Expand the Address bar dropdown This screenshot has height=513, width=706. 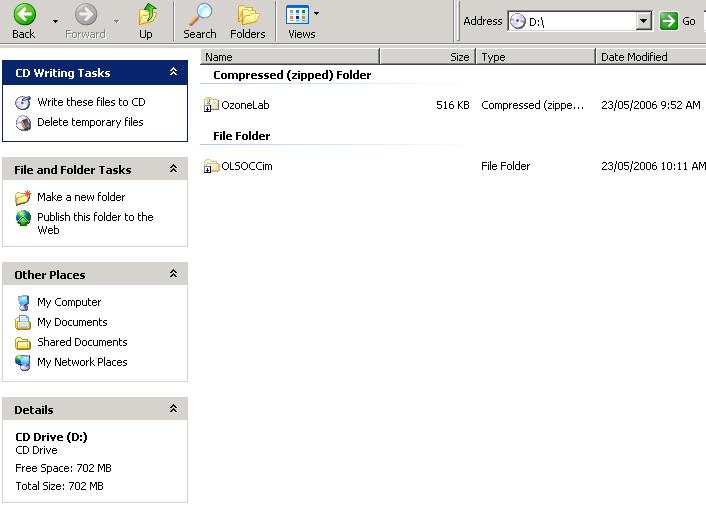[644, 21]
